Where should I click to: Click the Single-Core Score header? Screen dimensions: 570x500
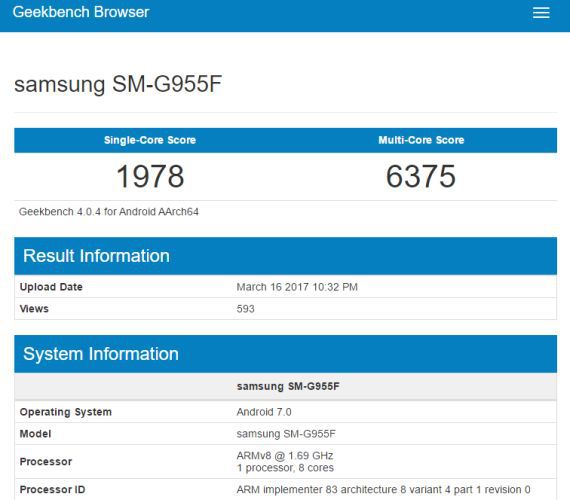150,140
